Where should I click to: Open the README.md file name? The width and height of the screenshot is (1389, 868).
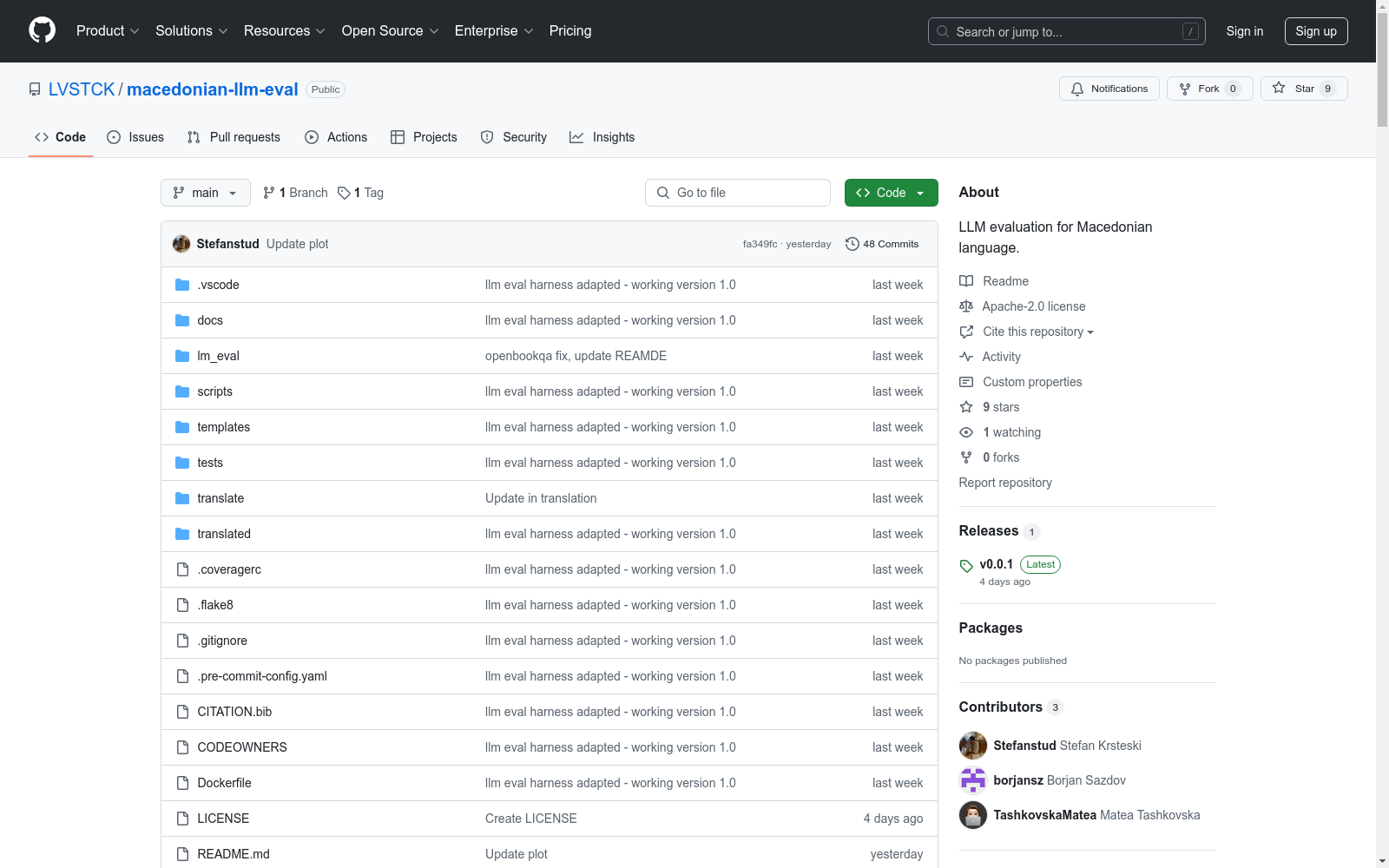tap(234, 854)
